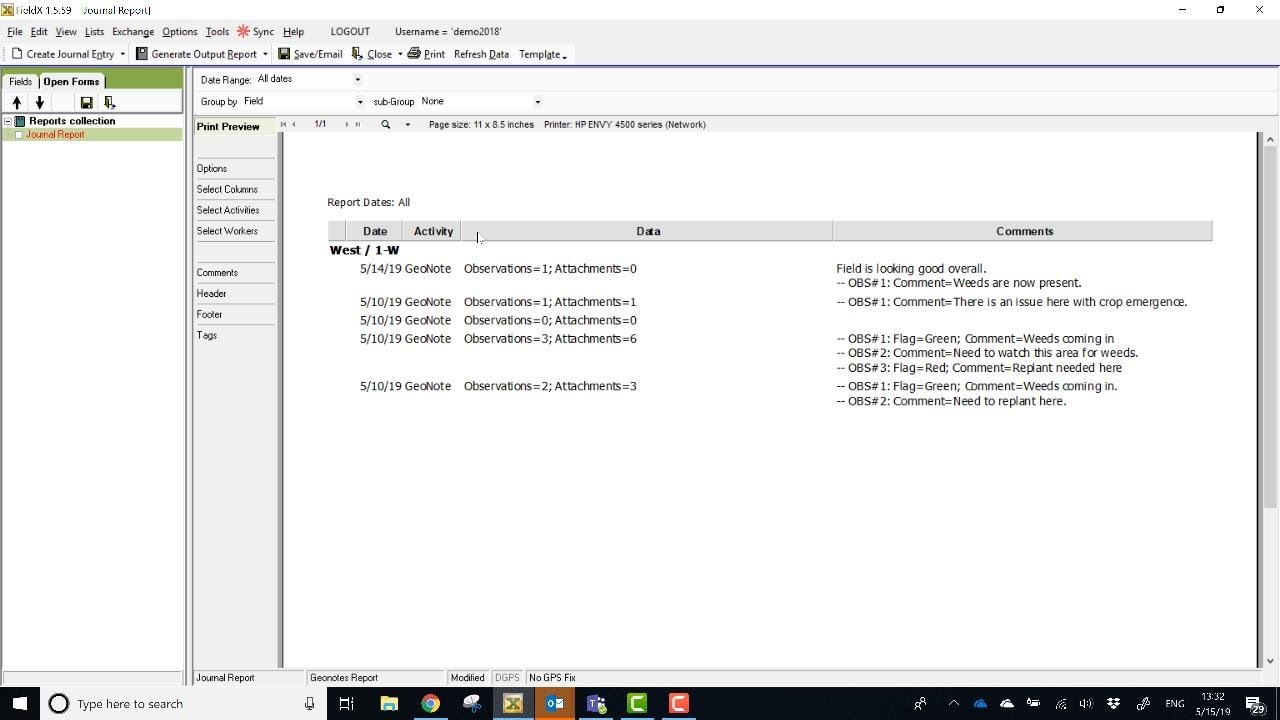Open the Close button dropdown arrow
This screenshot has width=1280, height=720.
click(400, 54)
